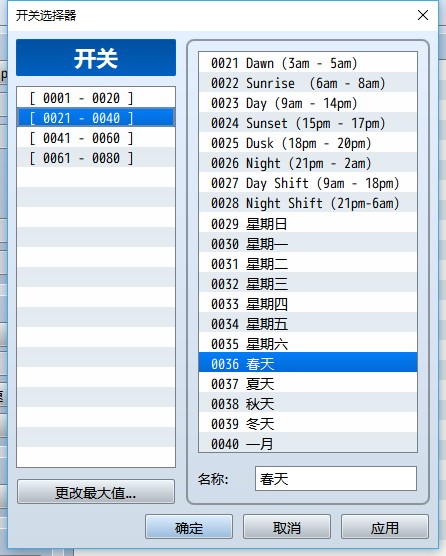
Task: Click the 名称 name input field
Action: click(x=335, y=479)
